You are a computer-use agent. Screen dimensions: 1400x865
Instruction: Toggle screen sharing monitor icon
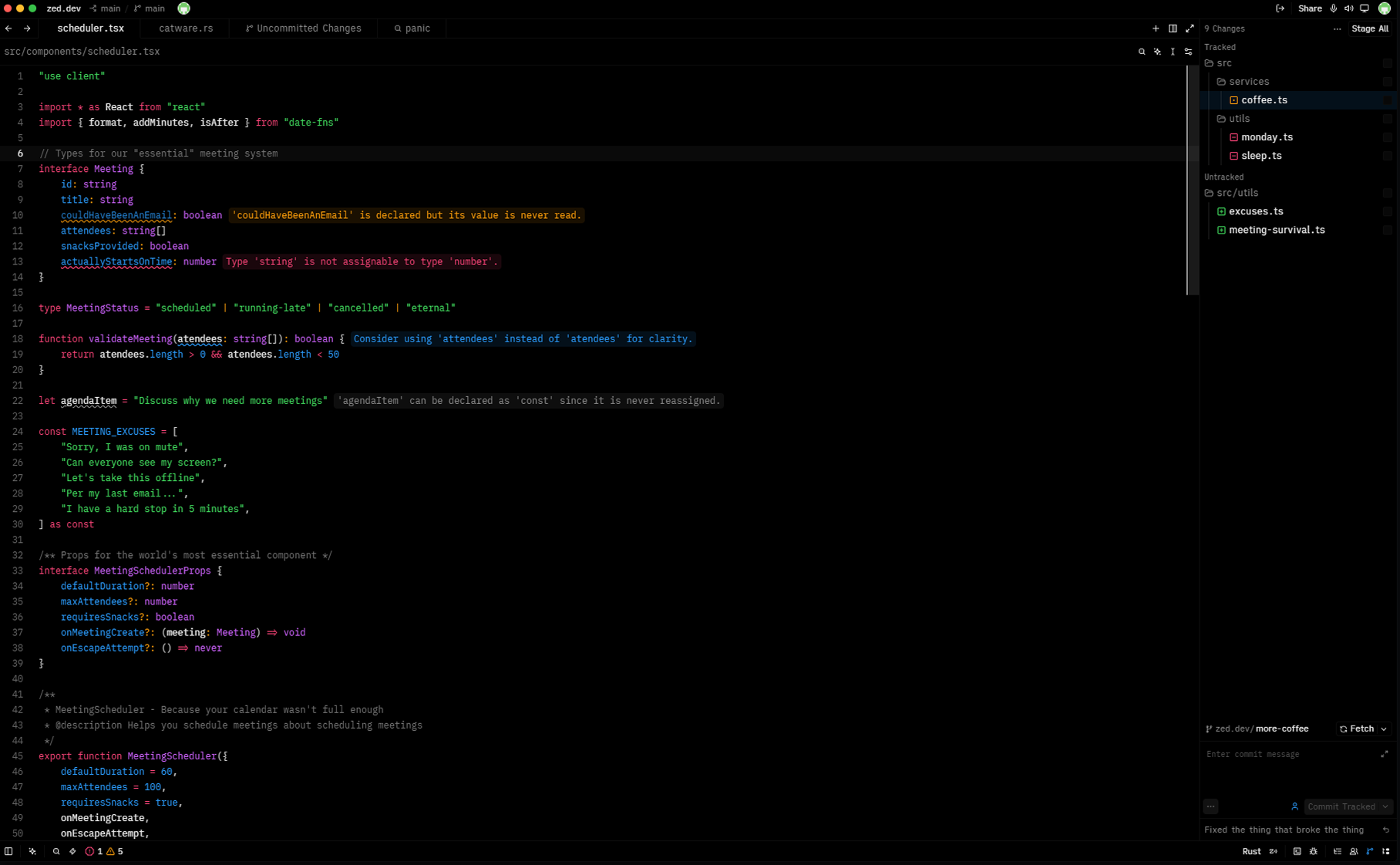[x=1365, y=8]
